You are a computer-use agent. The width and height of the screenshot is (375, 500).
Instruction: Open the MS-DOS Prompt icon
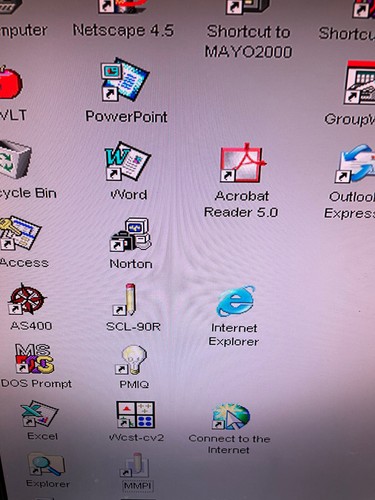(x=34, y=359)
